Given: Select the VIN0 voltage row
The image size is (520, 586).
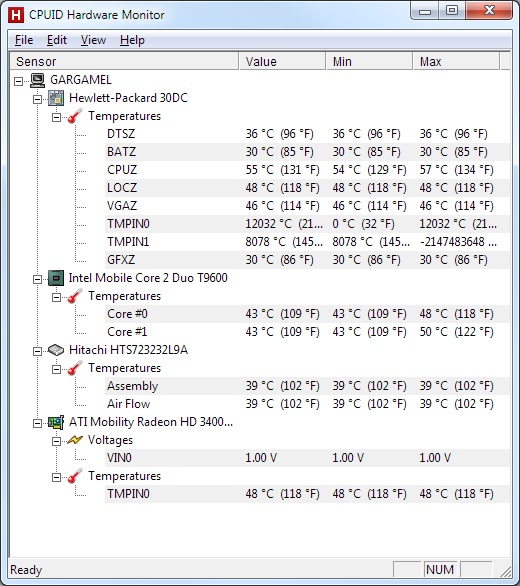Looking at the screenshot, I should click(308, 458).
